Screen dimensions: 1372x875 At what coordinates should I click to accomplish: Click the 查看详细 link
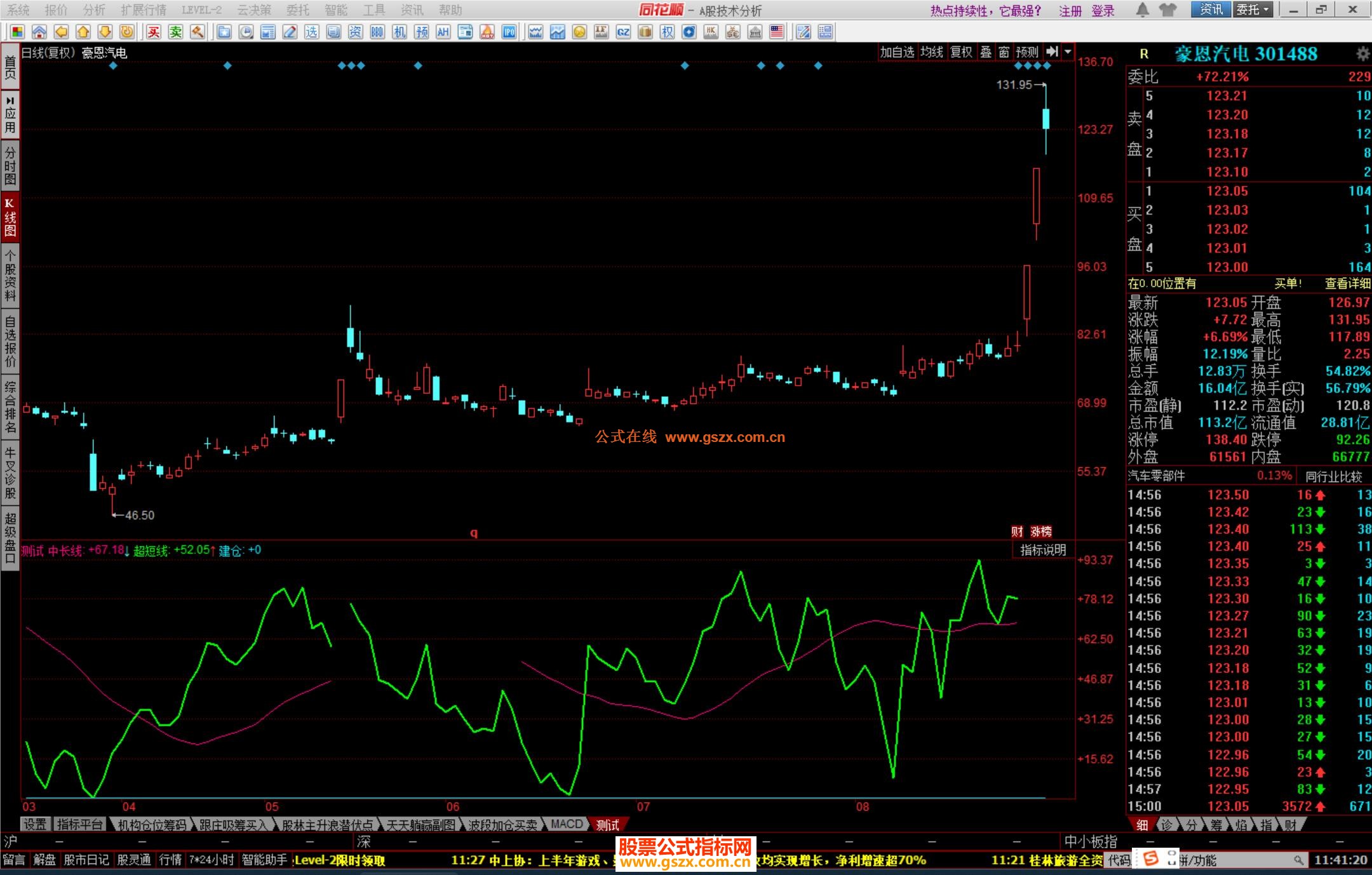(1347, 284)
